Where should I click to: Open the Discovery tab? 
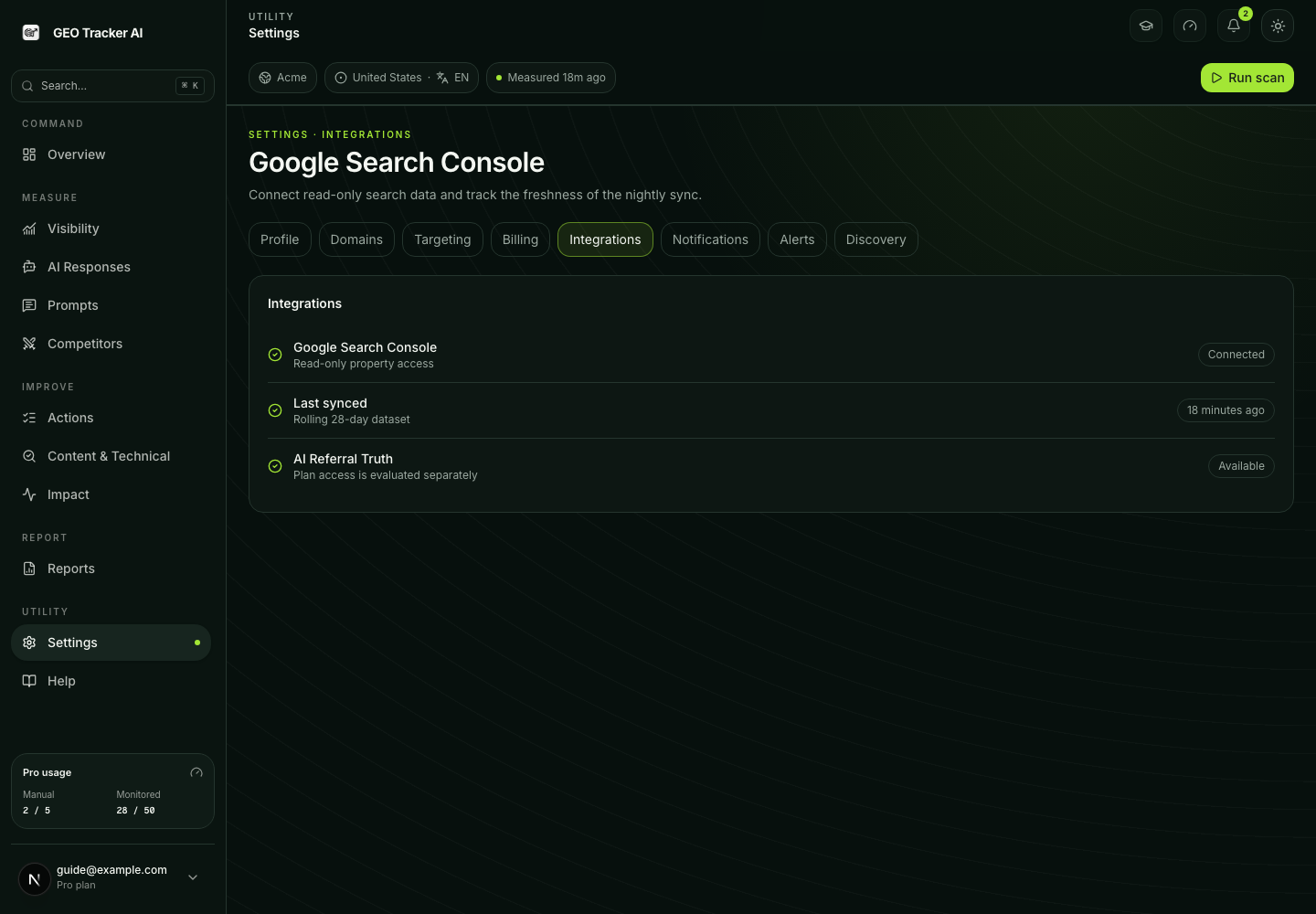(876, 239)
